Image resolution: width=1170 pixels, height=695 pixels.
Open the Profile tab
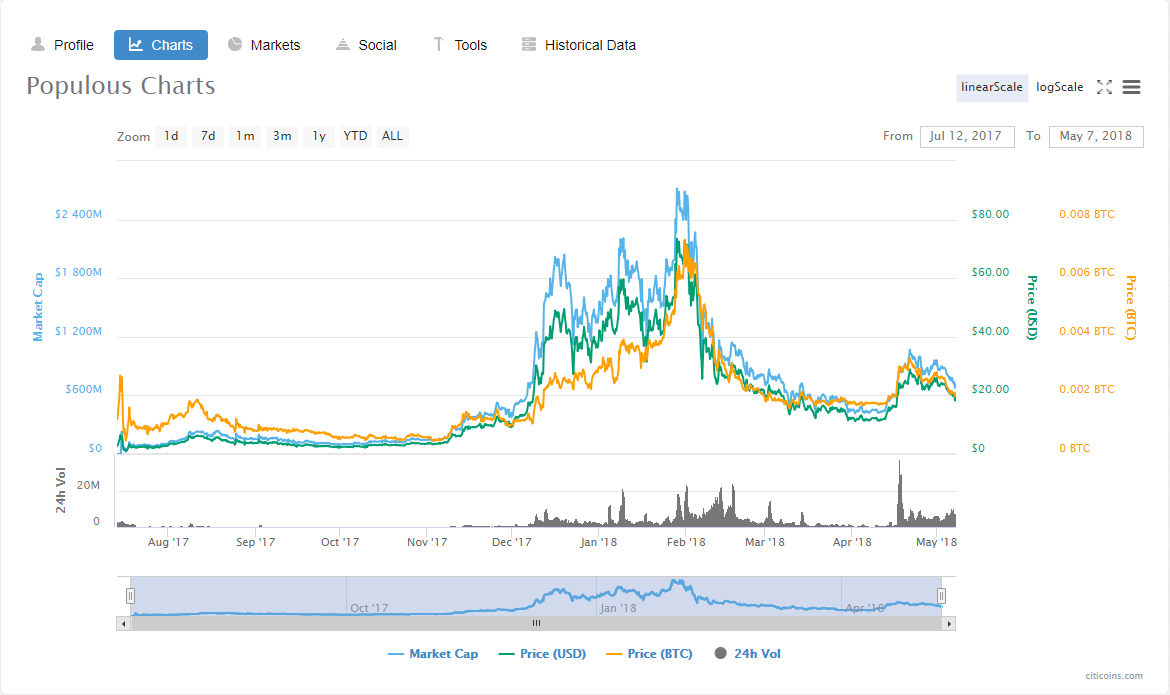tap(62, 45)
